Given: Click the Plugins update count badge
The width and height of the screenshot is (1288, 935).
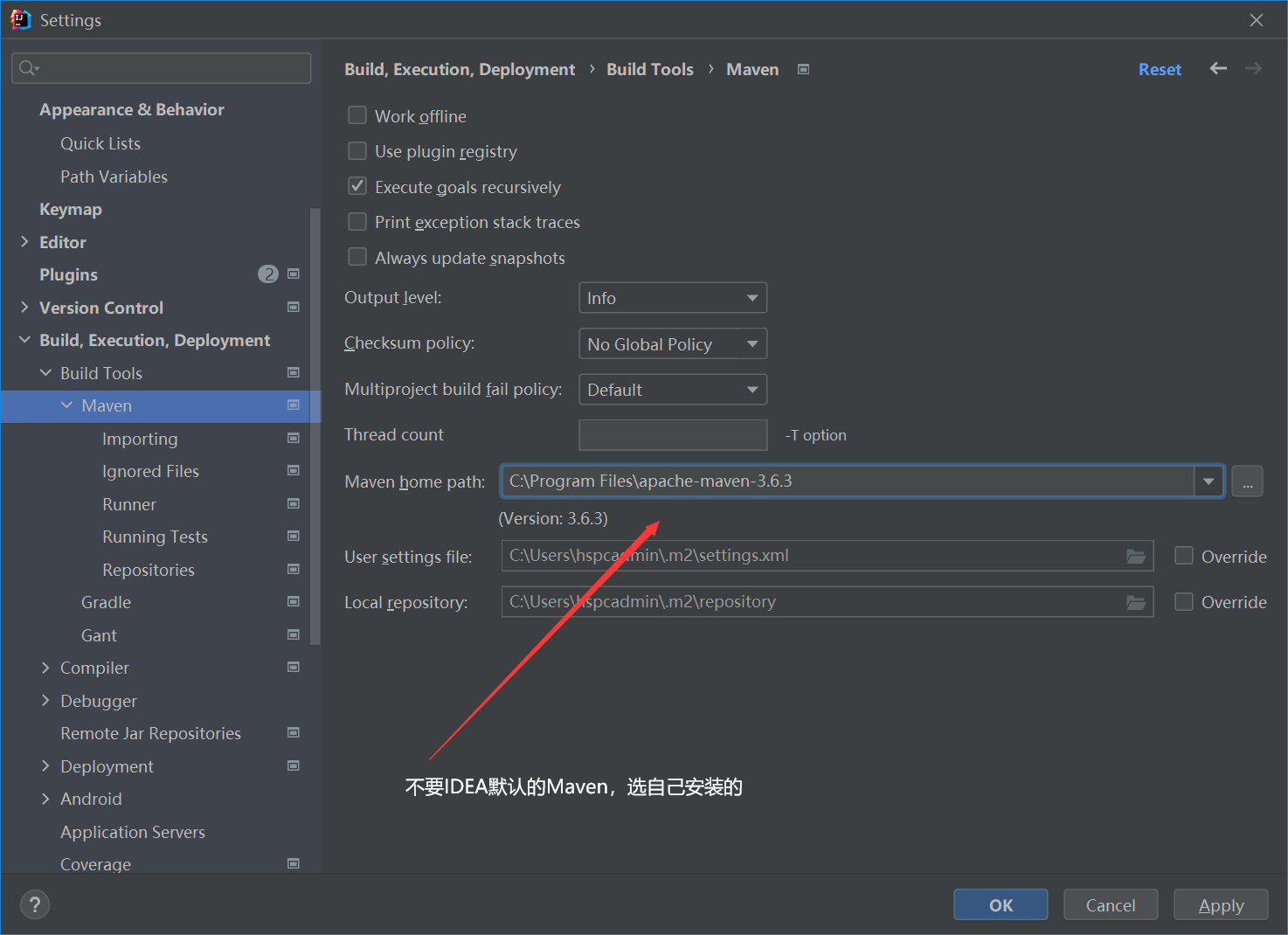Looking at the screenshot, I should 268,274.
